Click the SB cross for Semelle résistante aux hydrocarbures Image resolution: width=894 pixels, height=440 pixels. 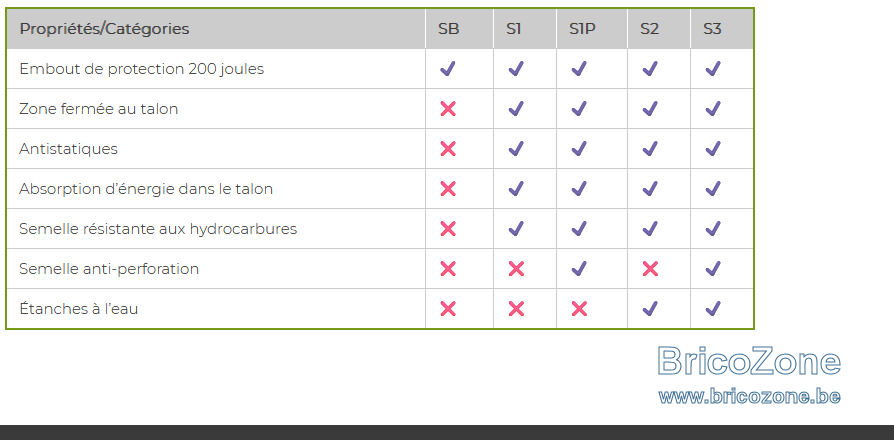click(x=448, y=229)
